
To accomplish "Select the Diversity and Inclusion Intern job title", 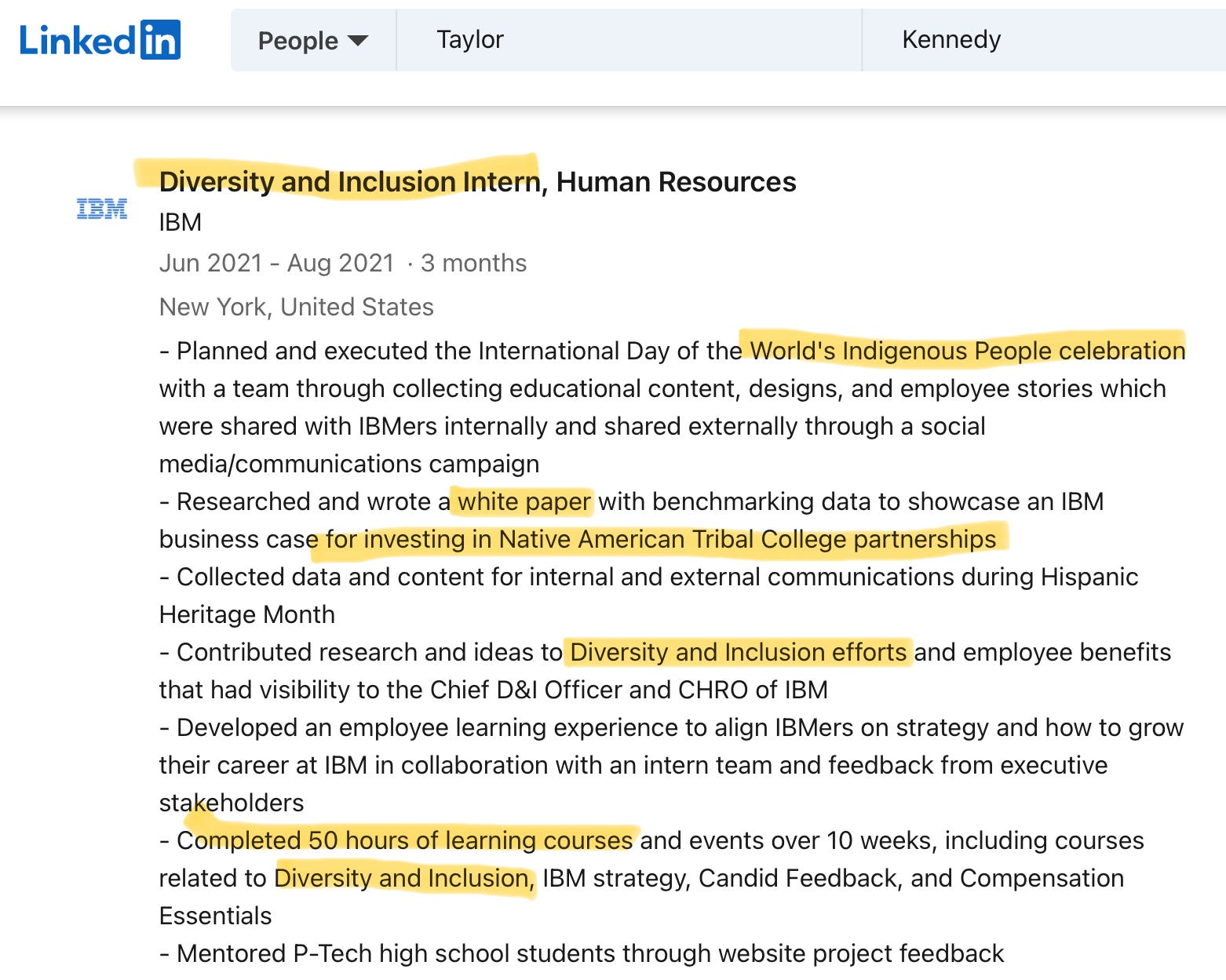I will (x=350, y=182).
